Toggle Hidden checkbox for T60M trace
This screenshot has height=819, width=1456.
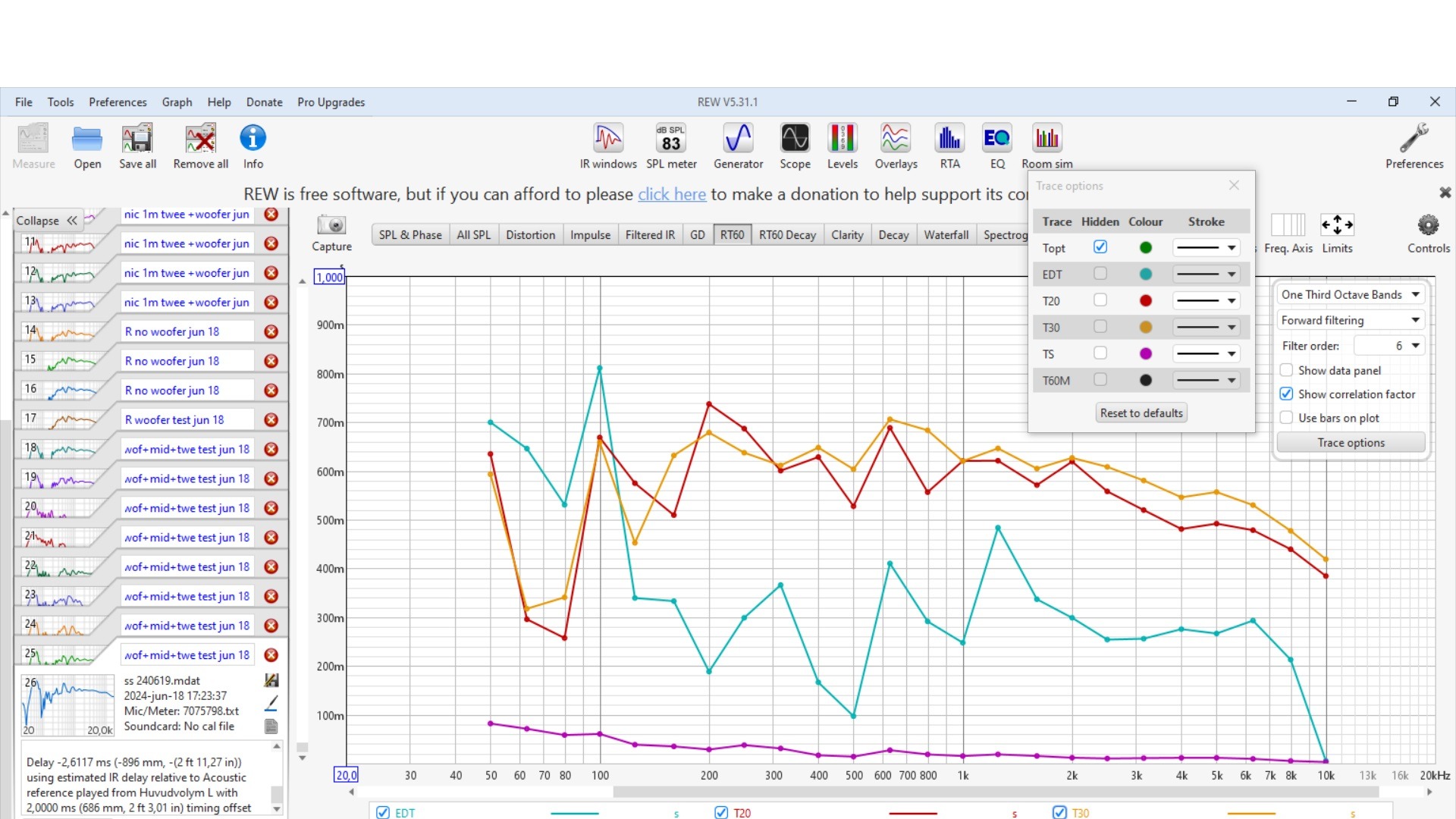pyautogui.click(x=1100, y=380)
